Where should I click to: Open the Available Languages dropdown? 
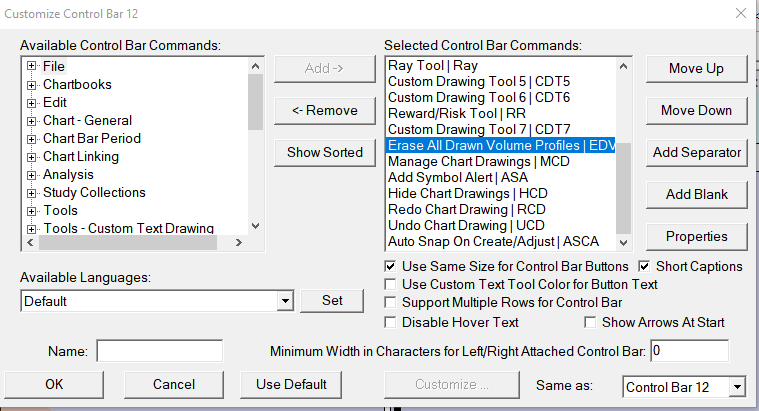(285, 301)
